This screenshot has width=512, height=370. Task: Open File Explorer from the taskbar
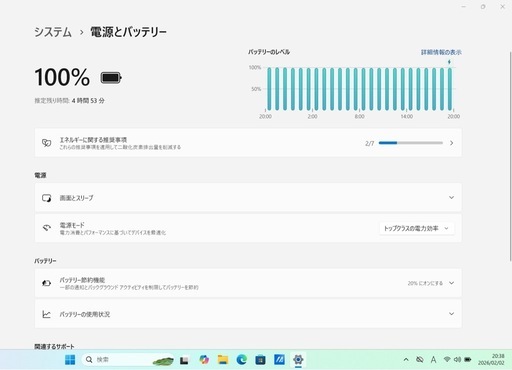[x=223, y=360]
